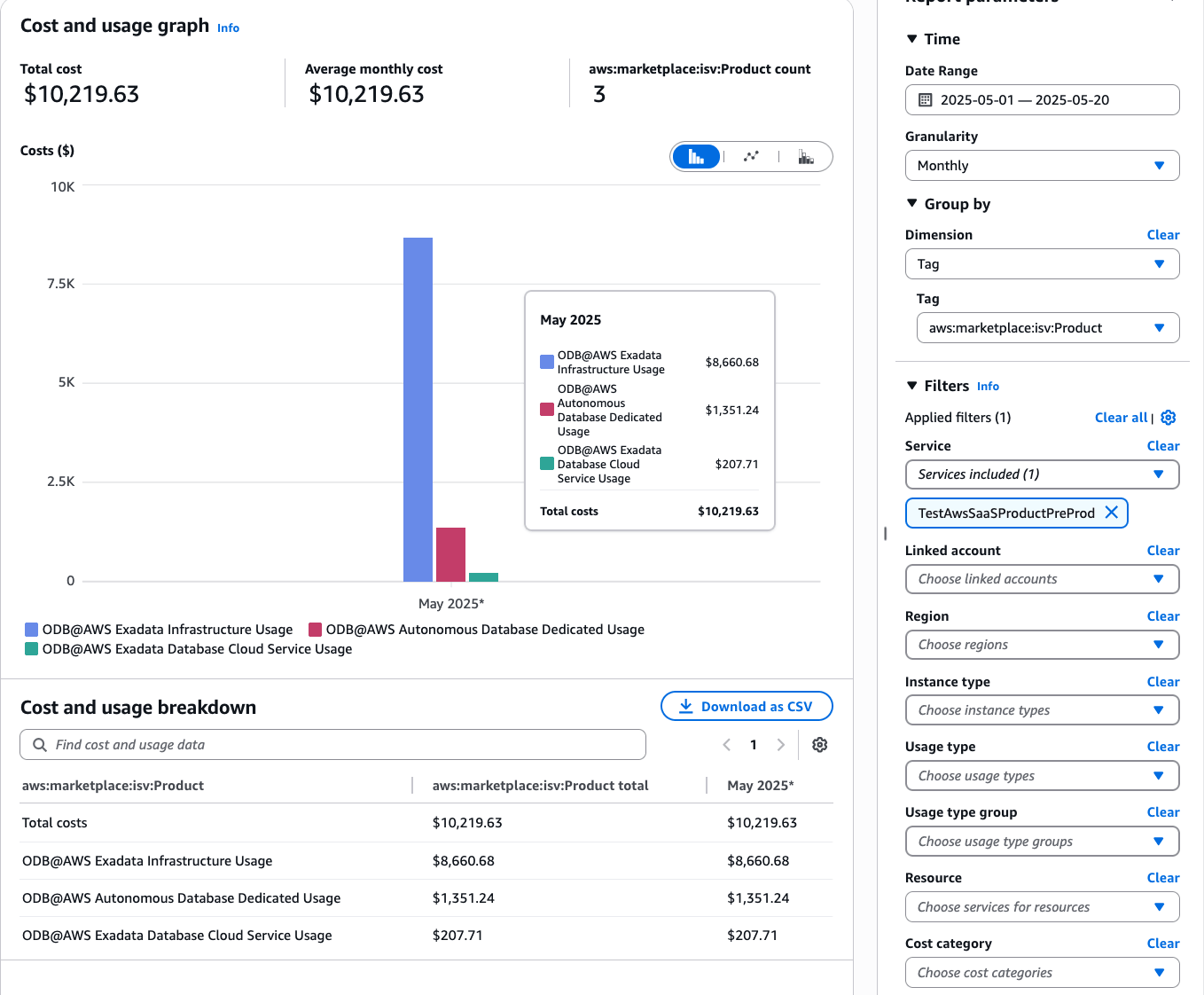
Task: Collapse the Filters section
Action: tap(914, 385)
